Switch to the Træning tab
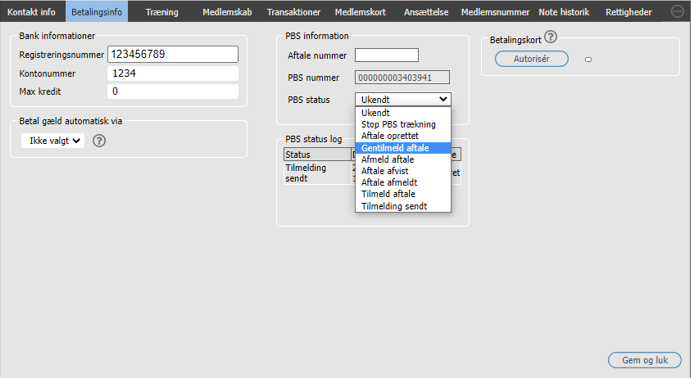 click(x=162, y=12)
